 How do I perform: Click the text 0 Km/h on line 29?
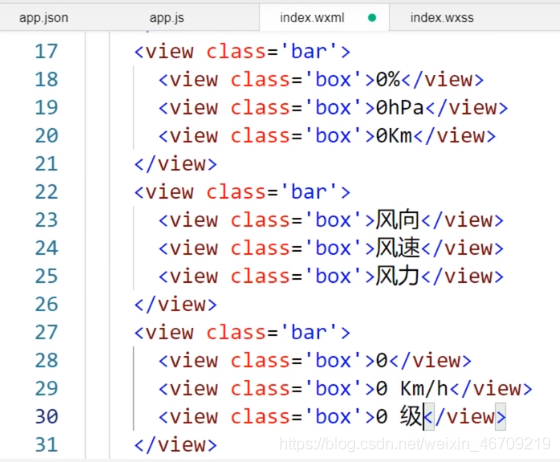412,388
